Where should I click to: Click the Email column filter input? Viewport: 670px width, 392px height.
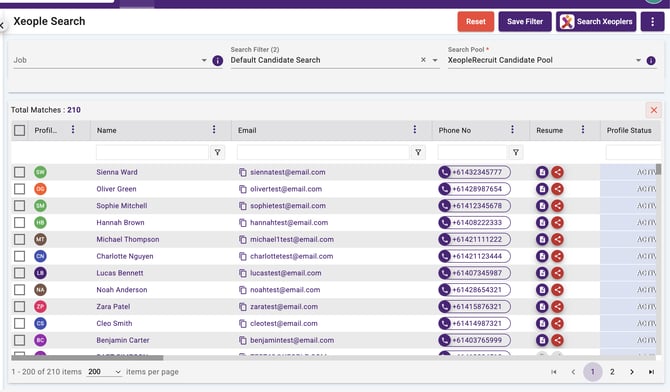click(323, 152)
